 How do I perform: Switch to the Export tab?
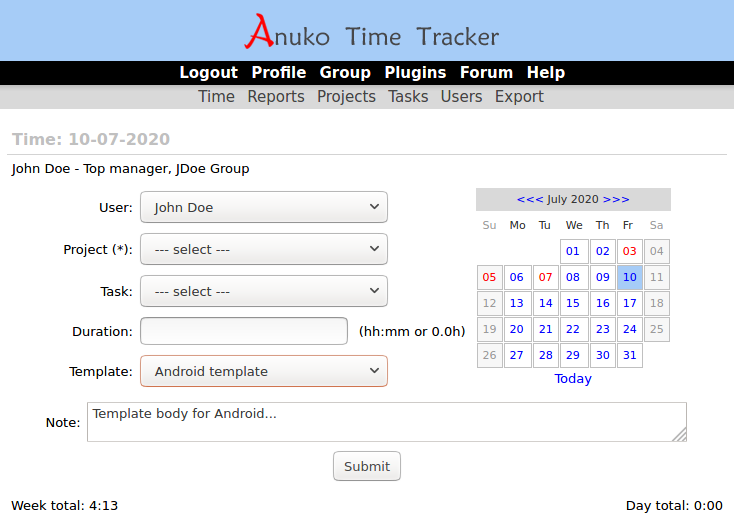point(519,96)
